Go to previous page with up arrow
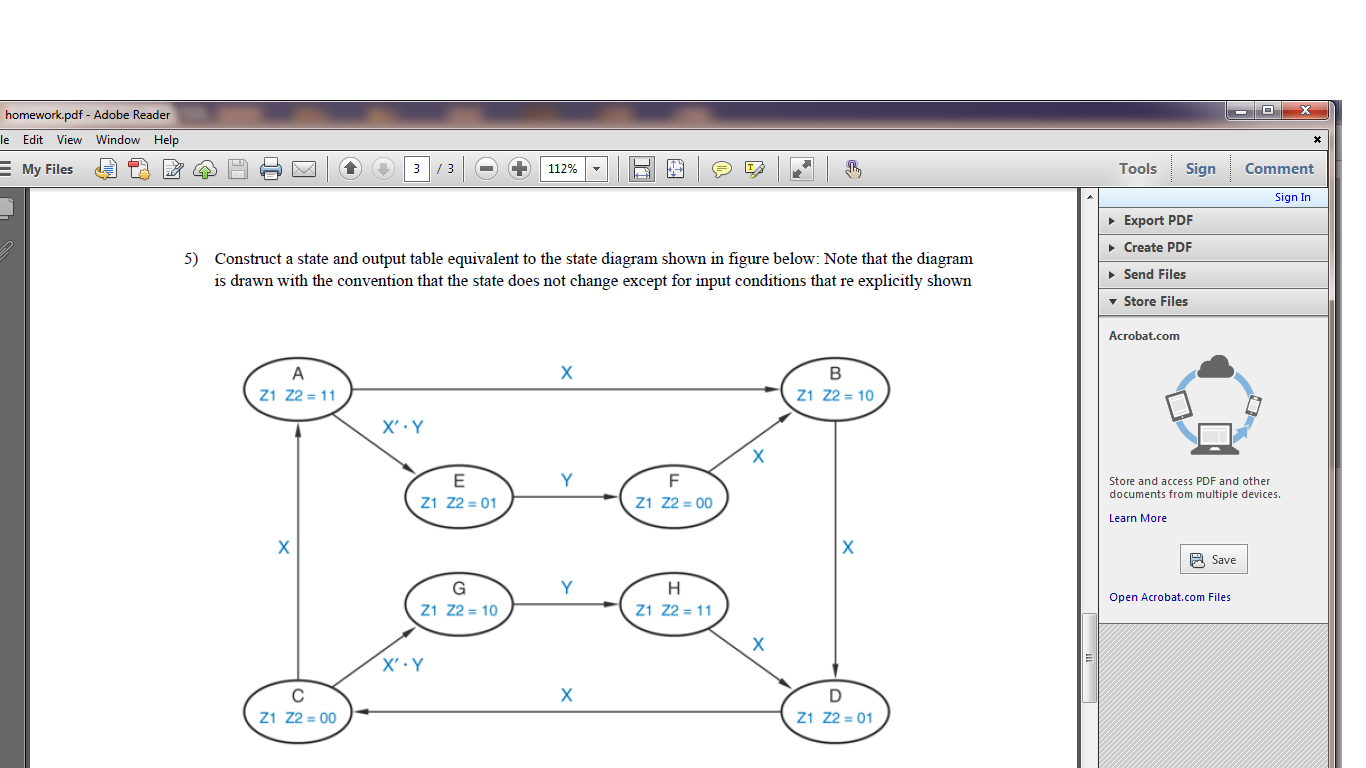This screenshot has height=768, width=1366. point(349,168)
